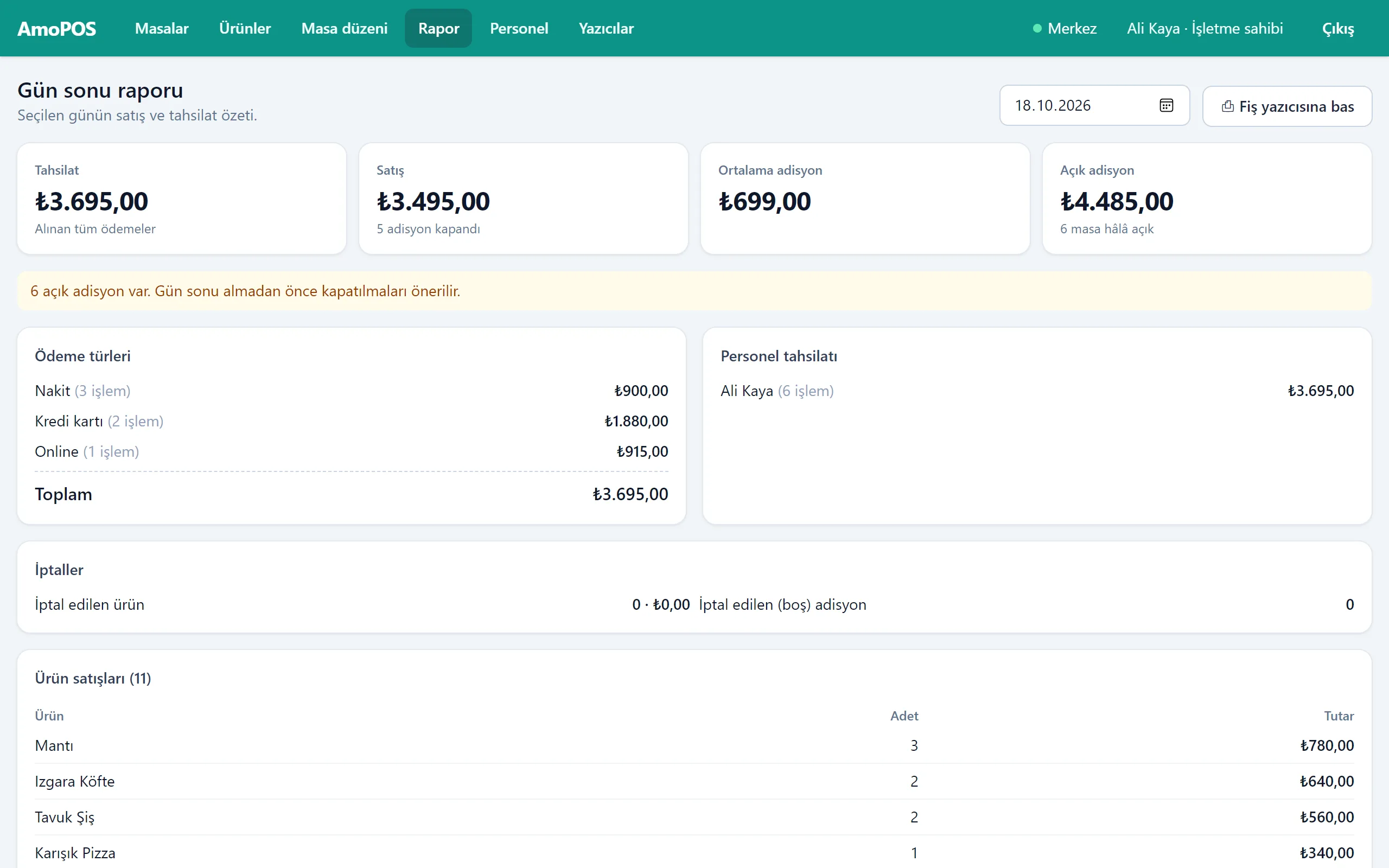
Task: Click the printer icon in the receipt print button
Action: pos(1228,106)
